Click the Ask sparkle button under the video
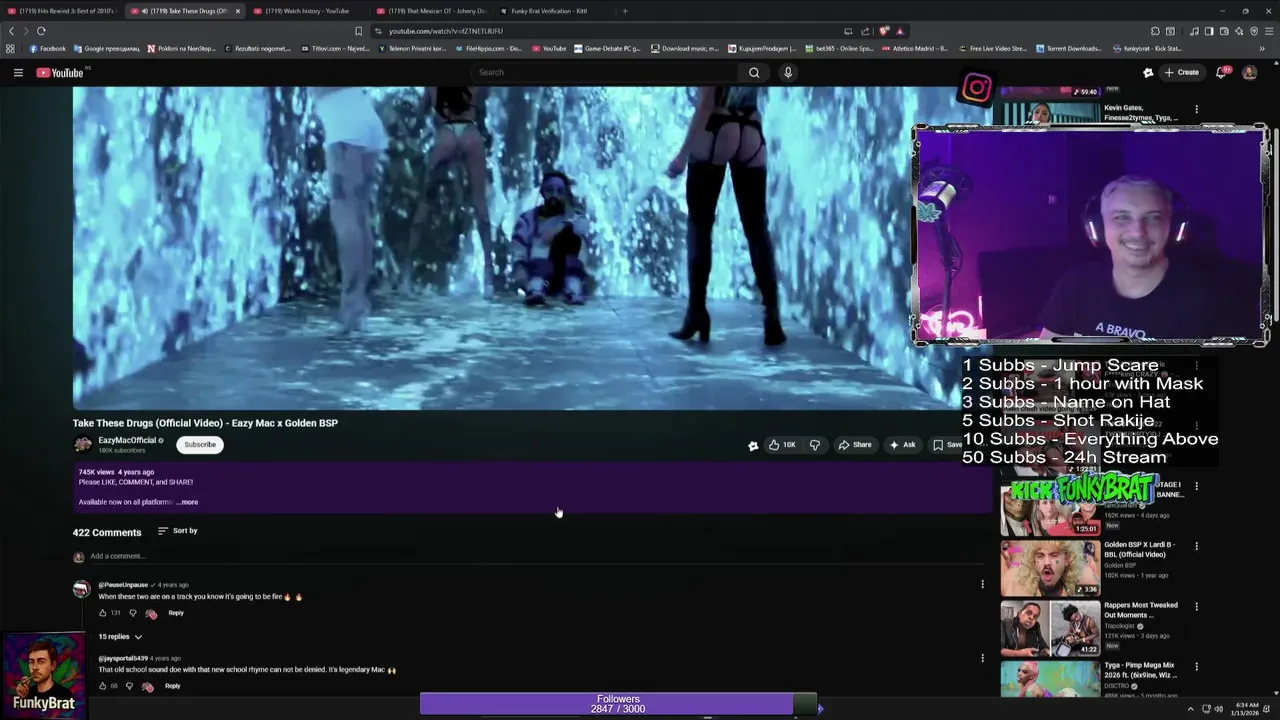This screenshot has height=720, width=1280. tap(902, 445)
